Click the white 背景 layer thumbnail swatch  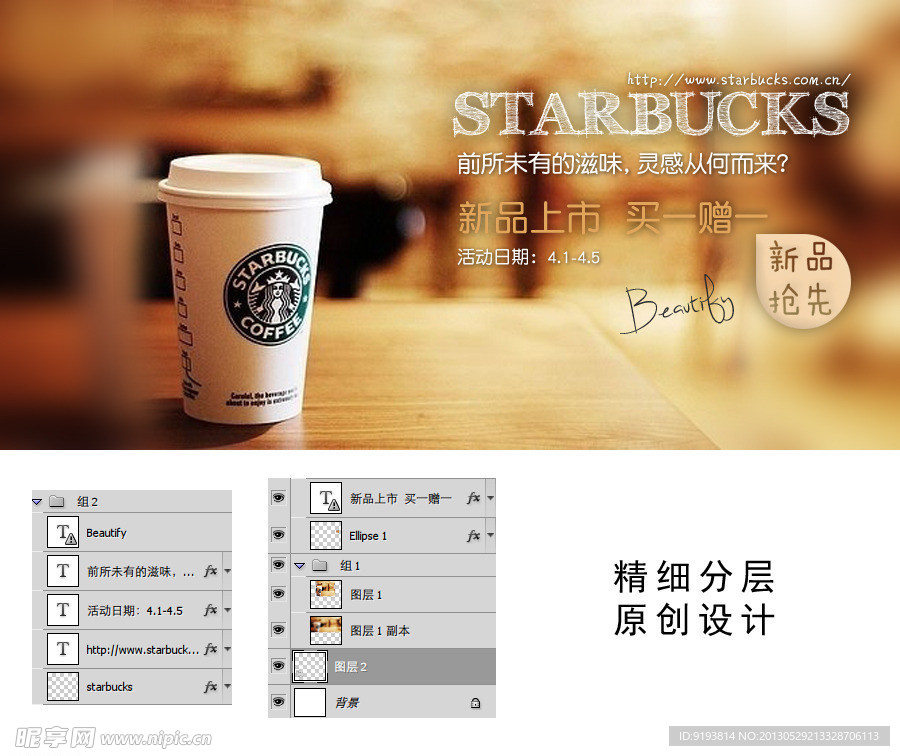click(x=309, y=703)
